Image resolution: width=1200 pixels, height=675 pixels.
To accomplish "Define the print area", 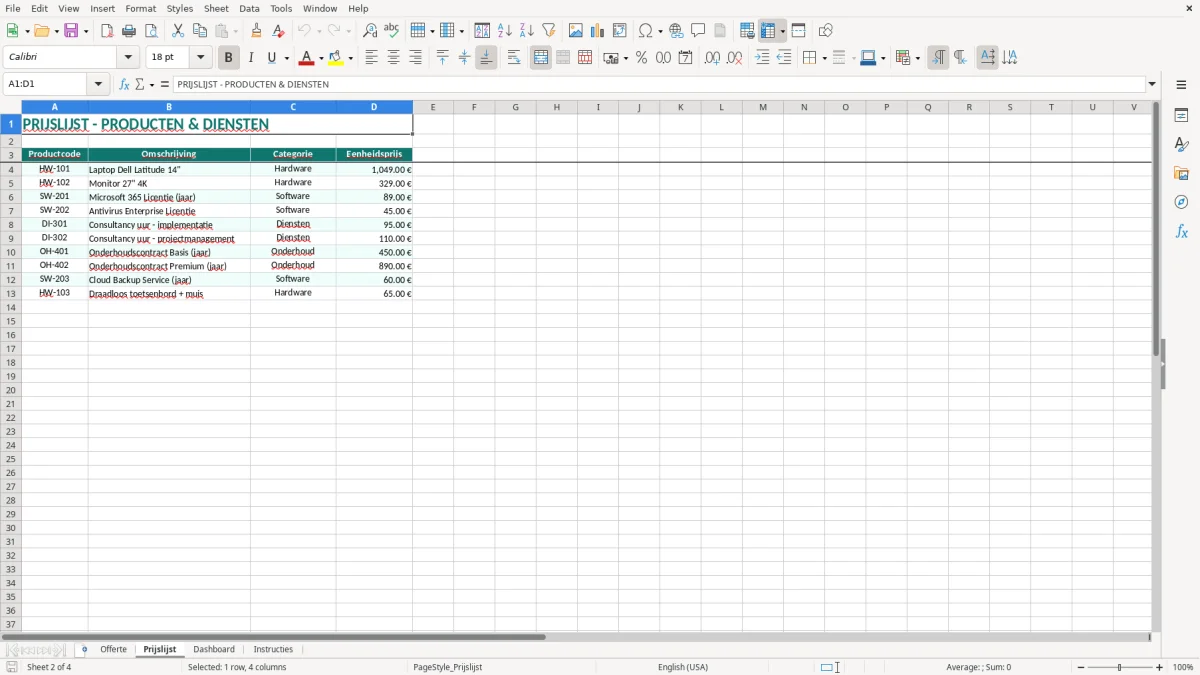I will pos(747,31).
